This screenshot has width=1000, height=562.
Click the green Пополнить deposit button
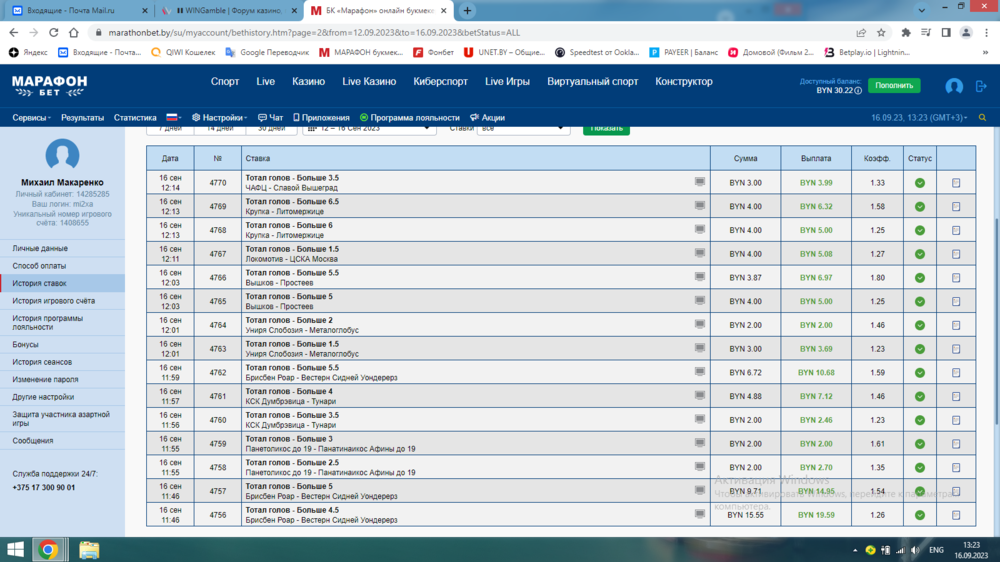894,86
